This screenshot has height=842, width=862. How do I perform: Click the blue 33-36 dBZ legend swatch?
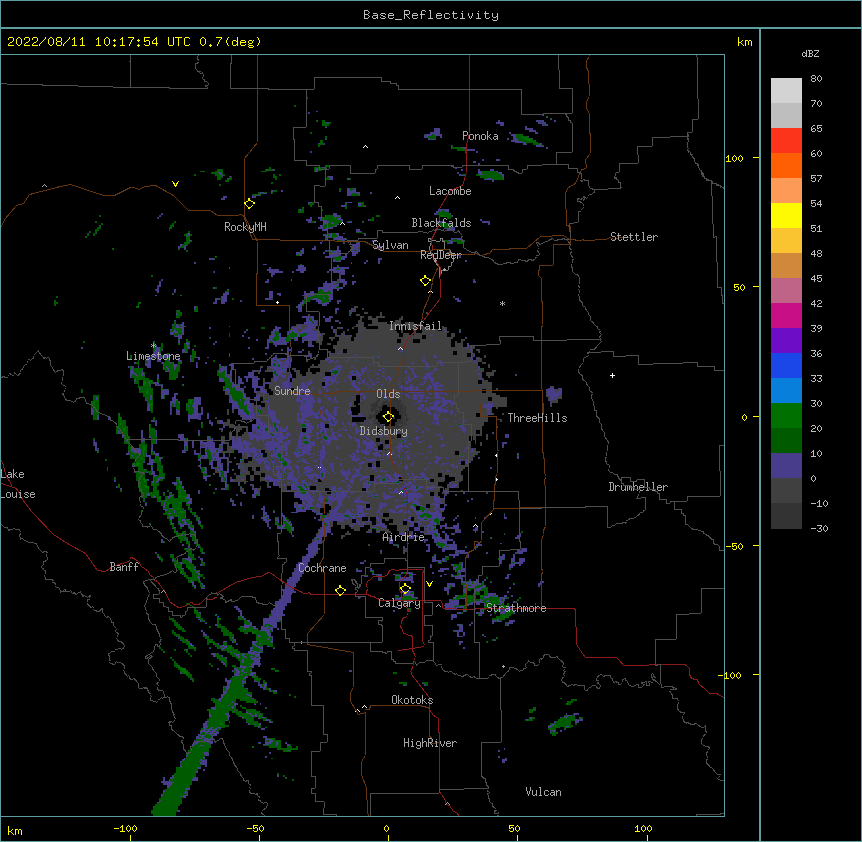tap(786, 366)
